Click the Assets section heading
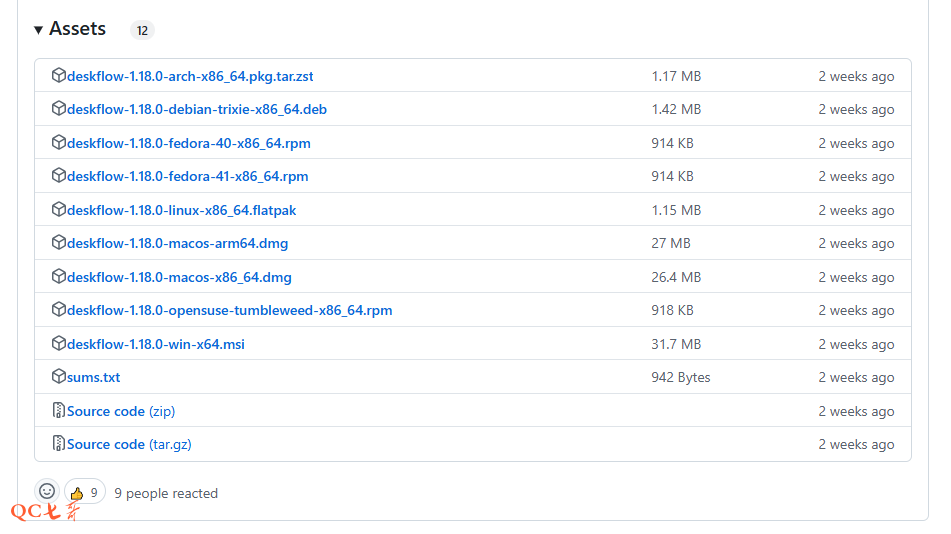951x534 pixels. click(77, 29)
